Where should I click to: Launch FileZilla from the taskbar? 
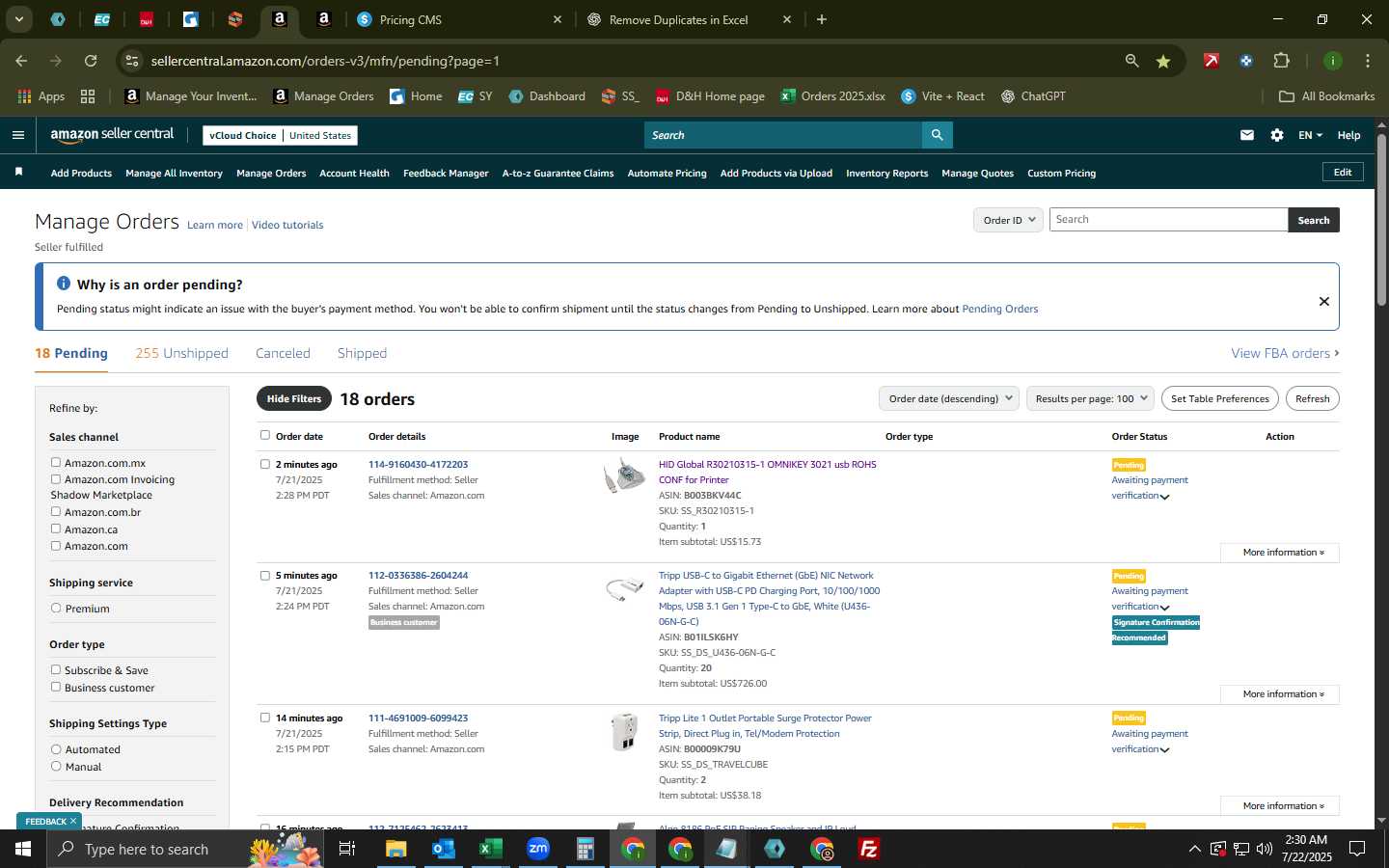coord(869,849)
